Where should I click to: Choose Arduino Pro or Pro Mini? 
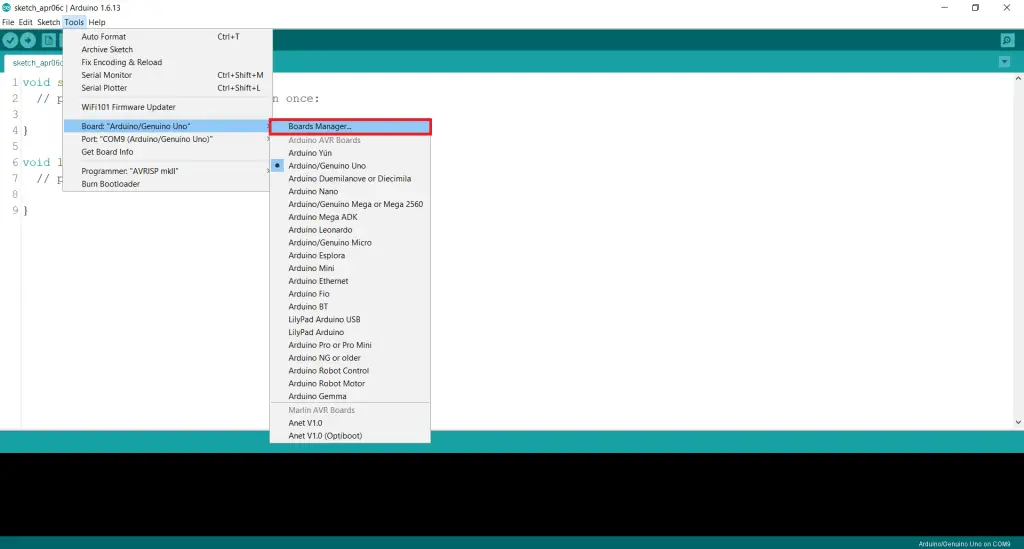pos(351,345)
